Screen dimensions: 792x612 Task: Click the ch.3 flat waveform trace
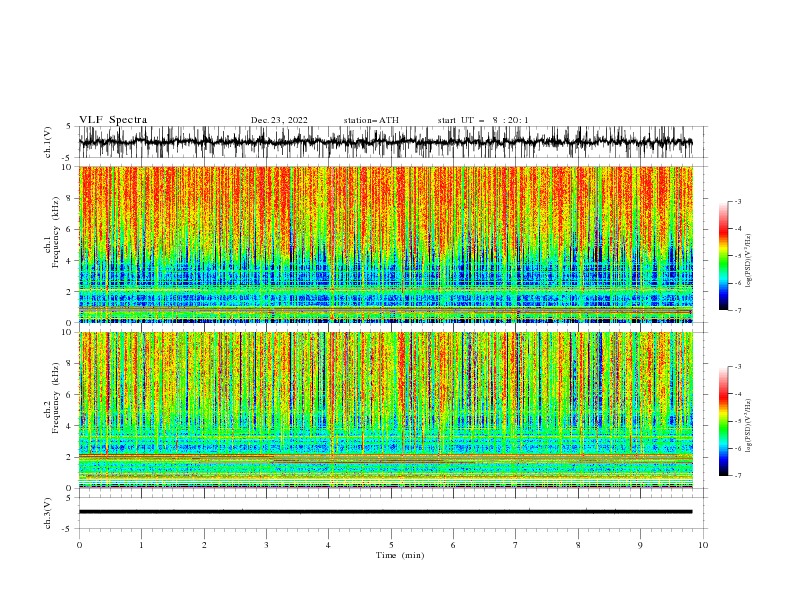[386, 512]
